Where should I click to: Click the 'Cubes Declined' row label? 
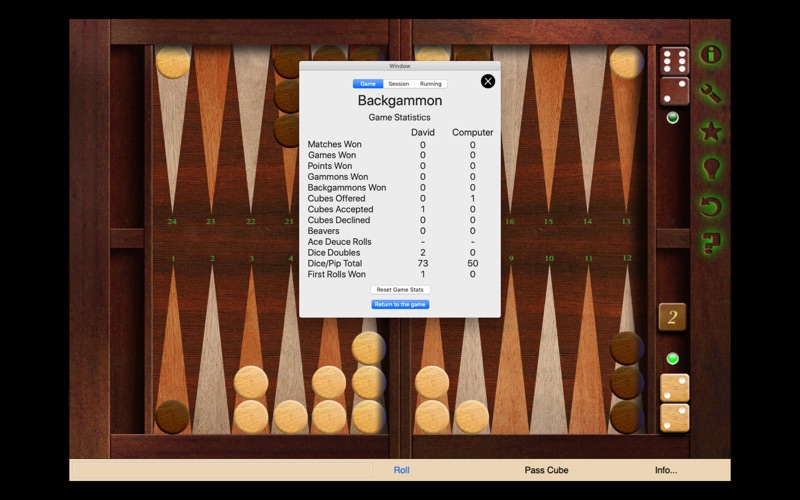tap(339, 220)
